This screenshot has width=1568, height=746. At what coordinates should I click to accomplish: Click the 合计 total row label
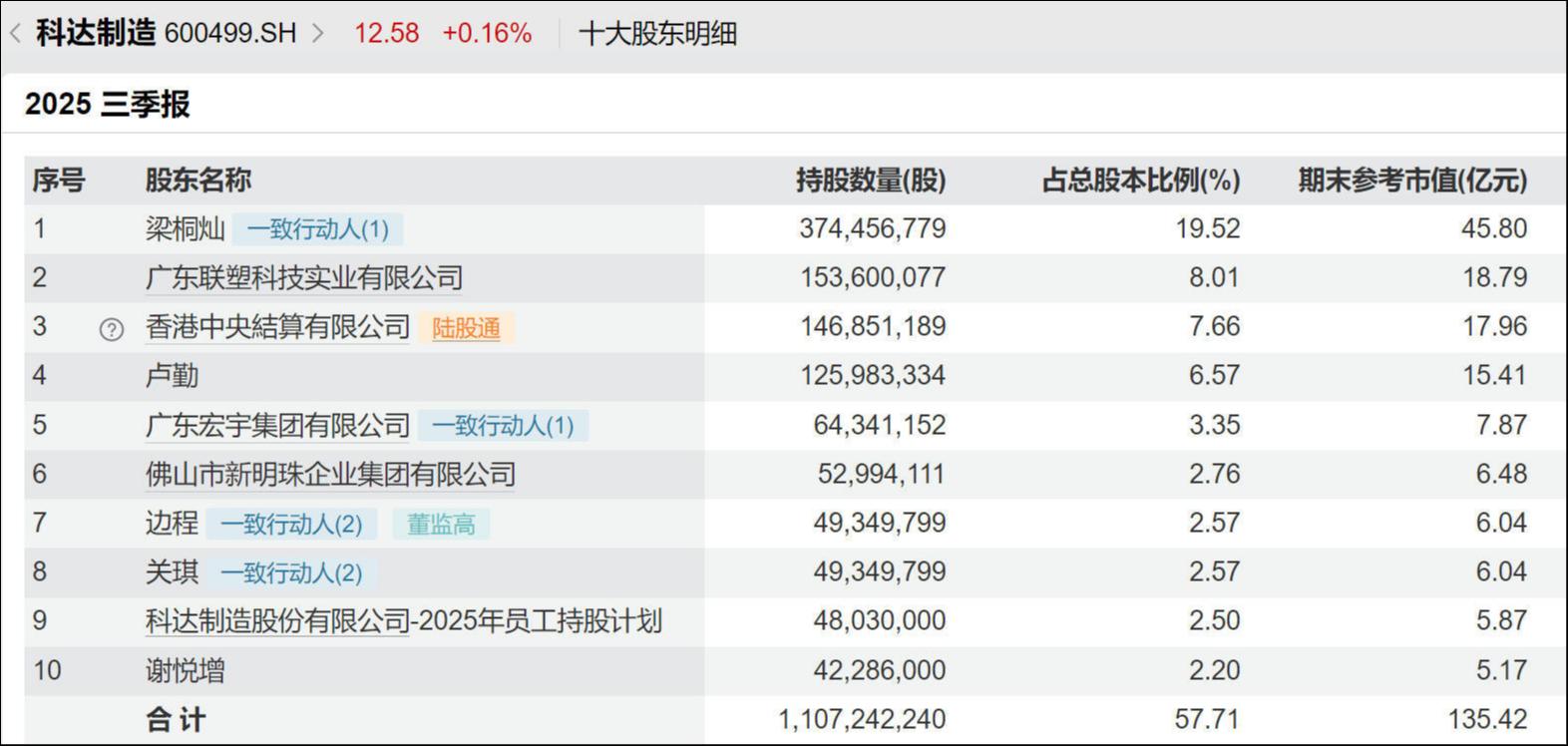tap(176, 719)
